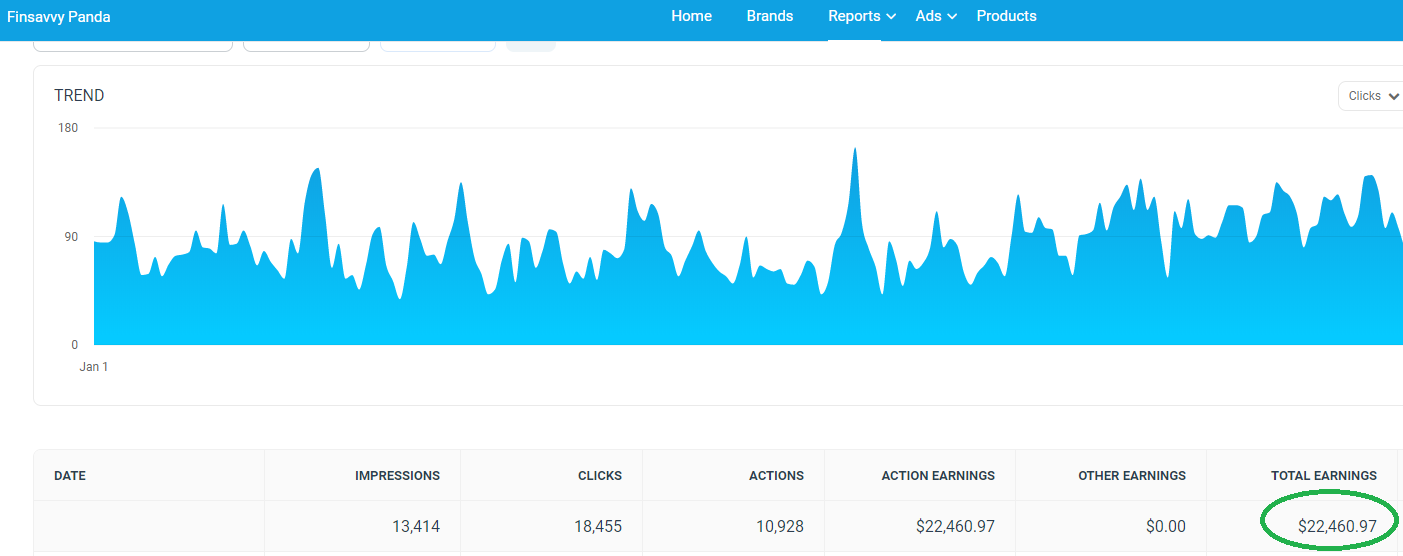Sort by the TOTAL EARNINGS column header
Screen dimensions: 1403x556
click(x=1323, y=476)
